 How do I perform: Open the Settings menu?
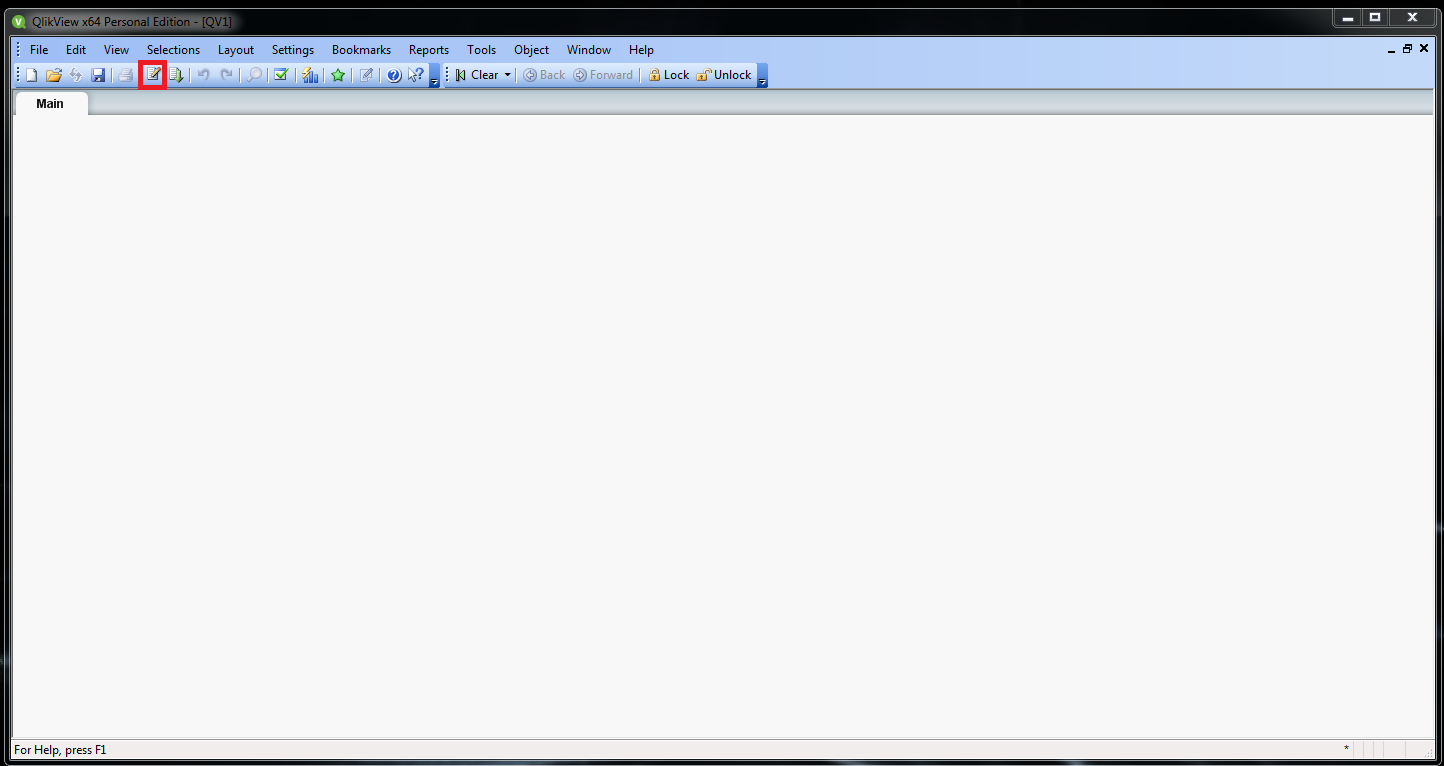tap(293, 50)
